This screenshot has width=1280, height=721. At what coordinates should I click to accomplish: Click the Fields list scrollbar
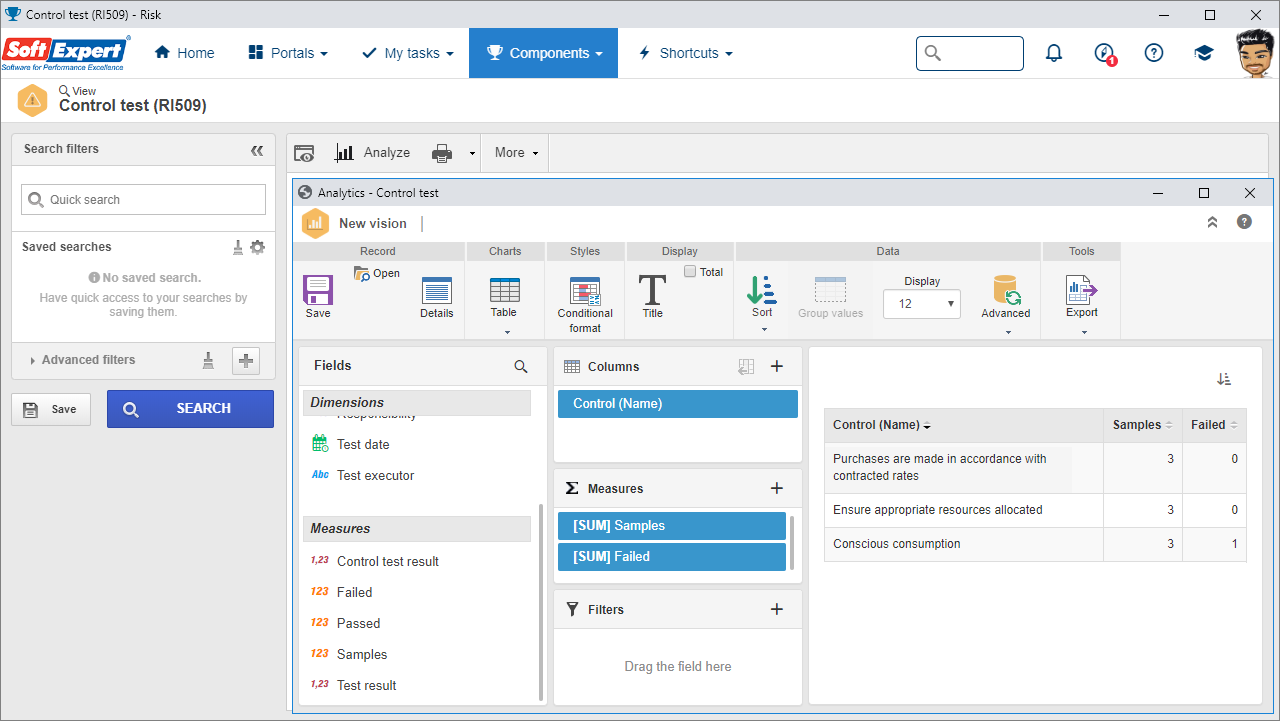point(541,601)
